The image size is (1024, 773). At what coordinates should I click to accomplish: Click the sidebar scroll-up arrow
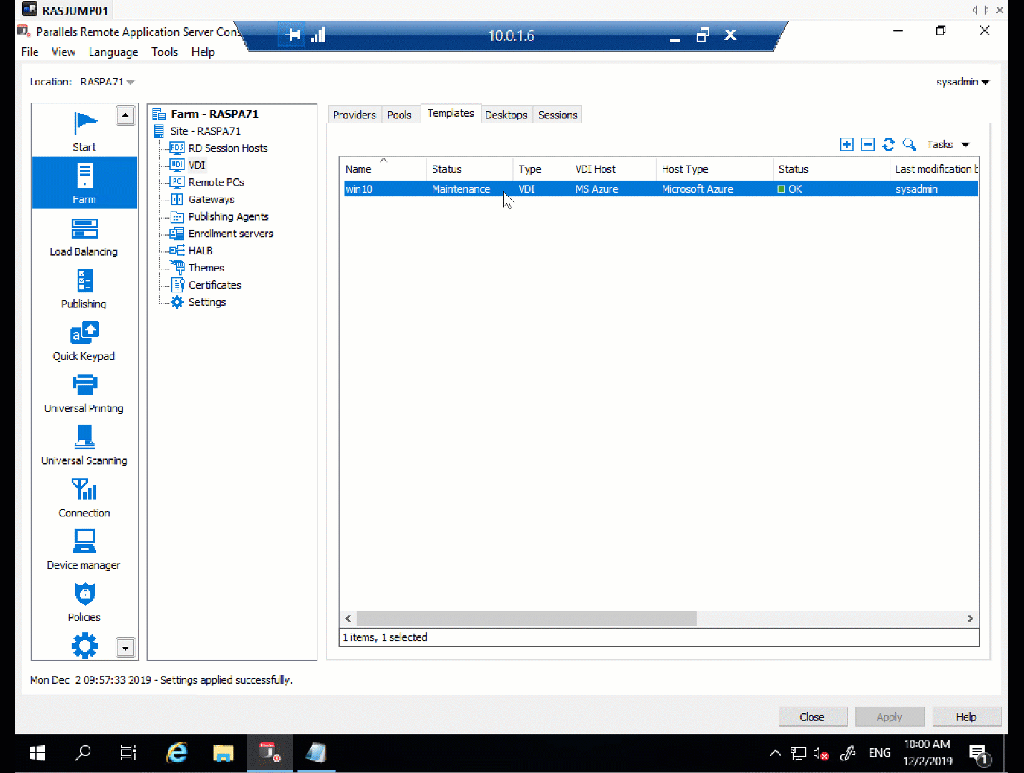coord(125,116)
